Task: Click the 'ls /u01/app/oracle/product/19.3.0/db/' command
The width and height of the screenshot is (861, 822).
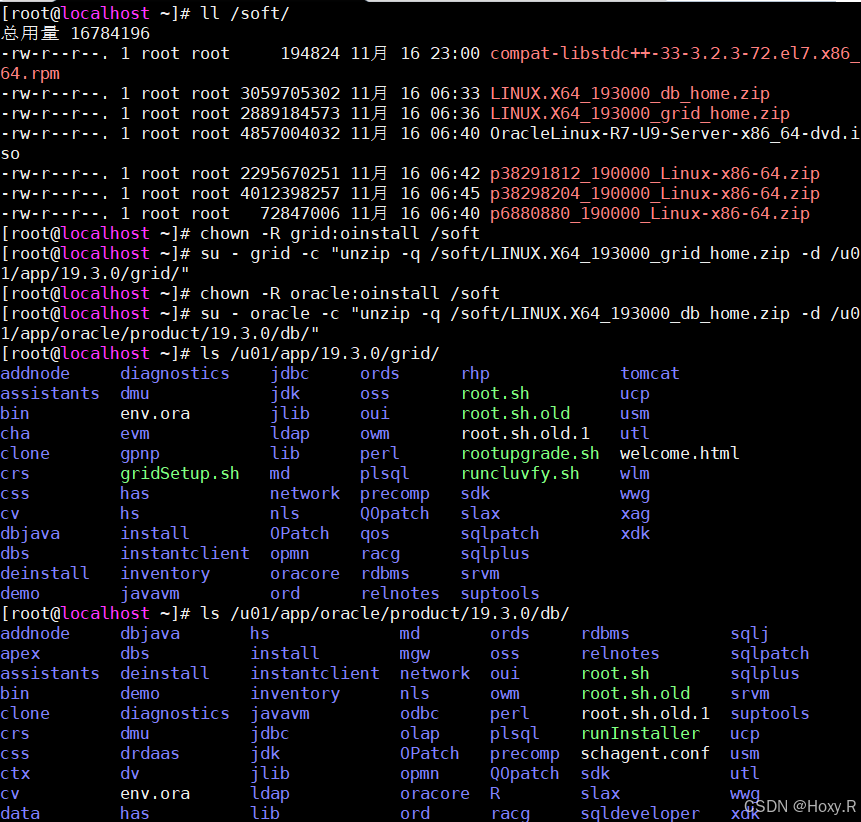Action: coord(385,613)
